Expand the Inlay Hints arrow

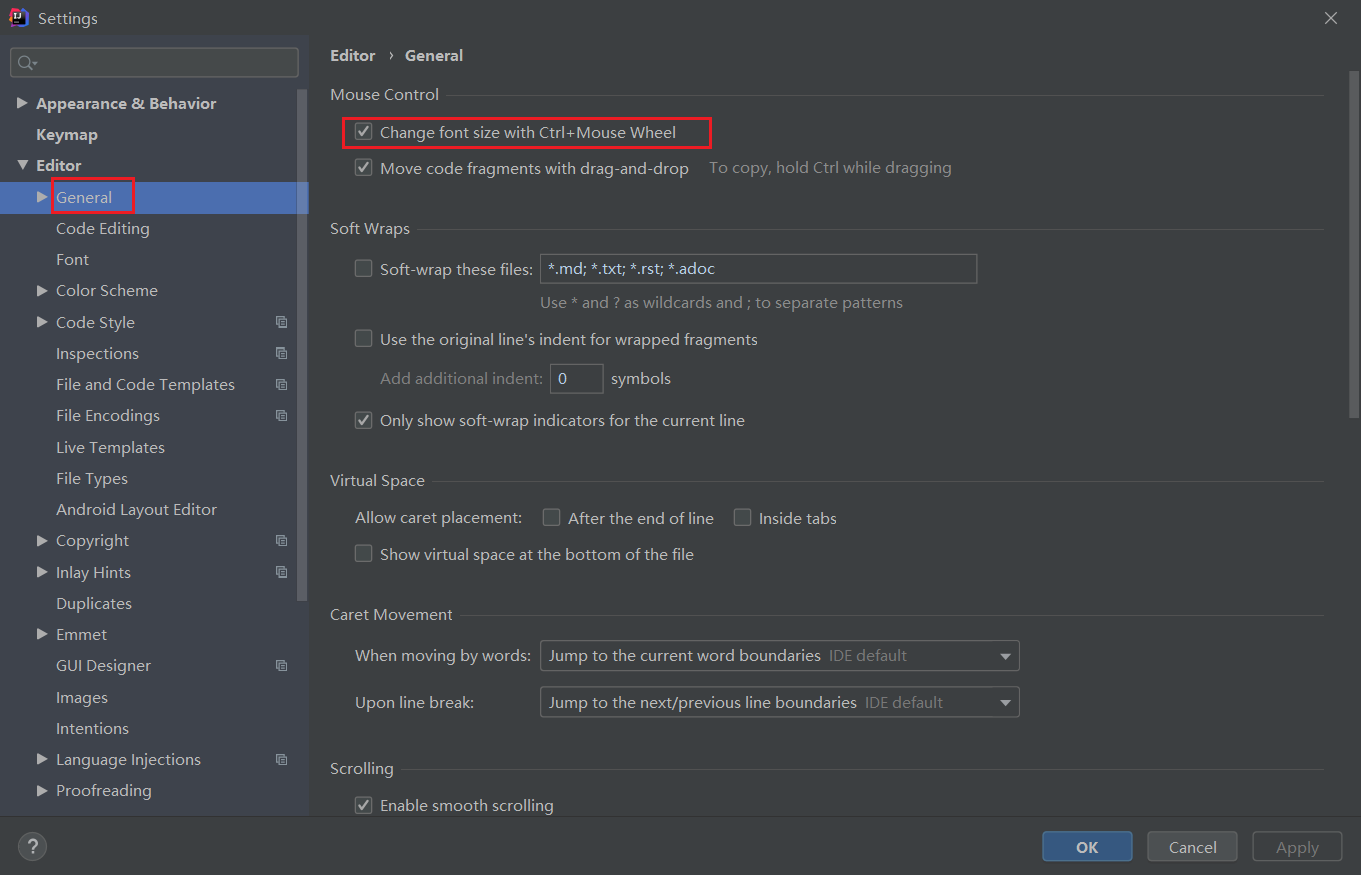[x=42, y=572]
